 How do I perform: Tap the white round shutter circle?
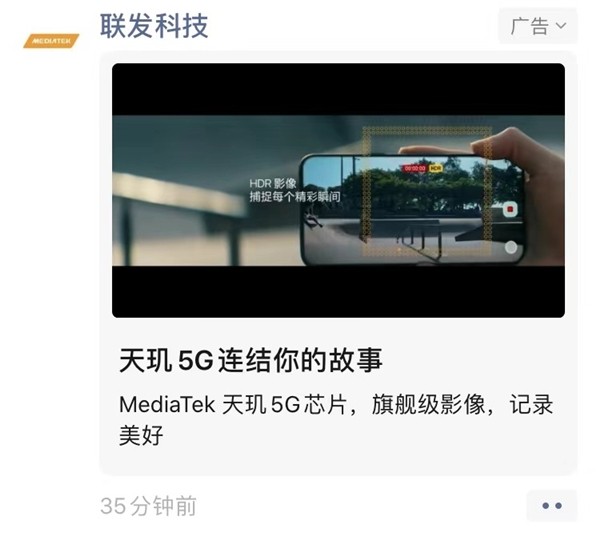point(511,248)
